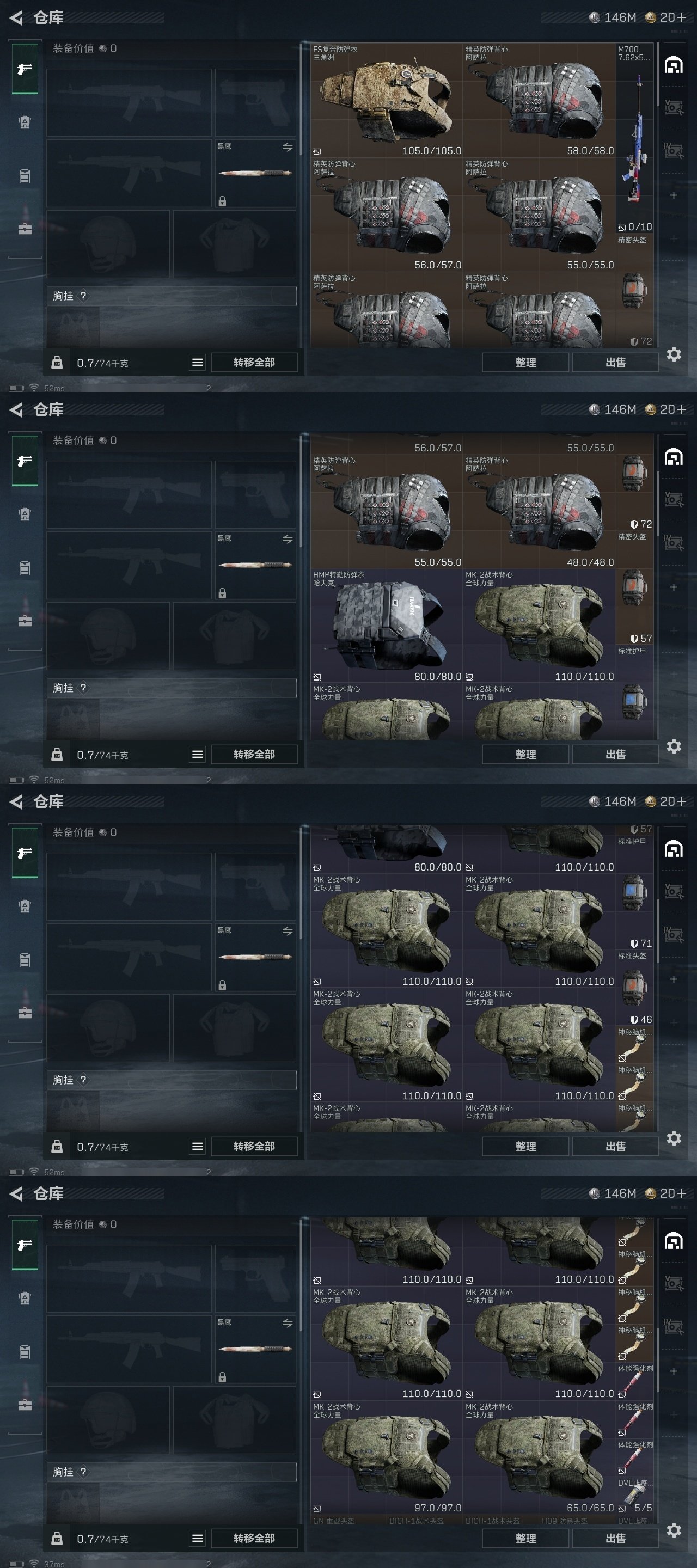The width and height of the screenshot is (697, 1568).
Task: Select the M700 7.62x5 rifle item
Action: (634, 138)
